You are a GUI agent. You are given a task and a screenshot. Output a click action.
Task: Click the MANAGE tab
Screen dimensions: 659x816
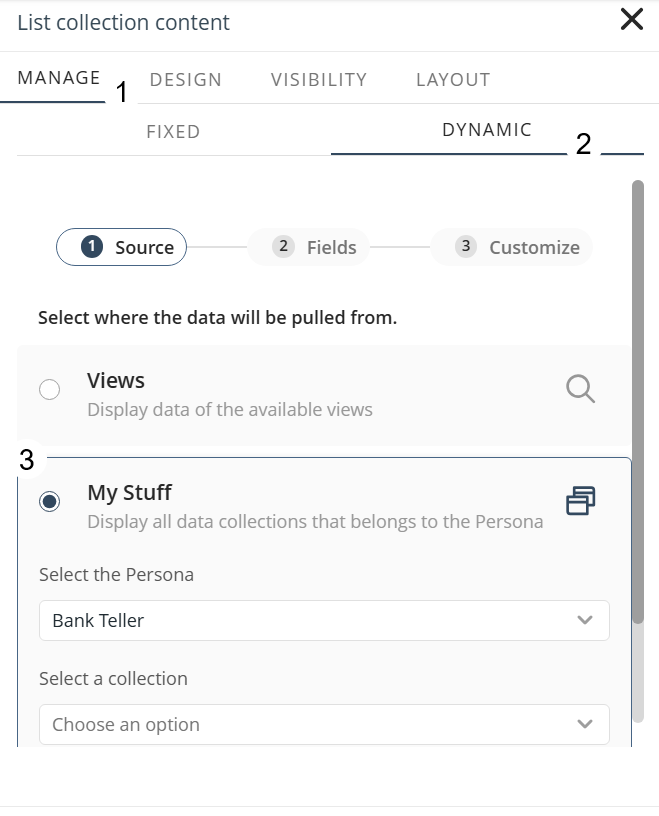57,76
